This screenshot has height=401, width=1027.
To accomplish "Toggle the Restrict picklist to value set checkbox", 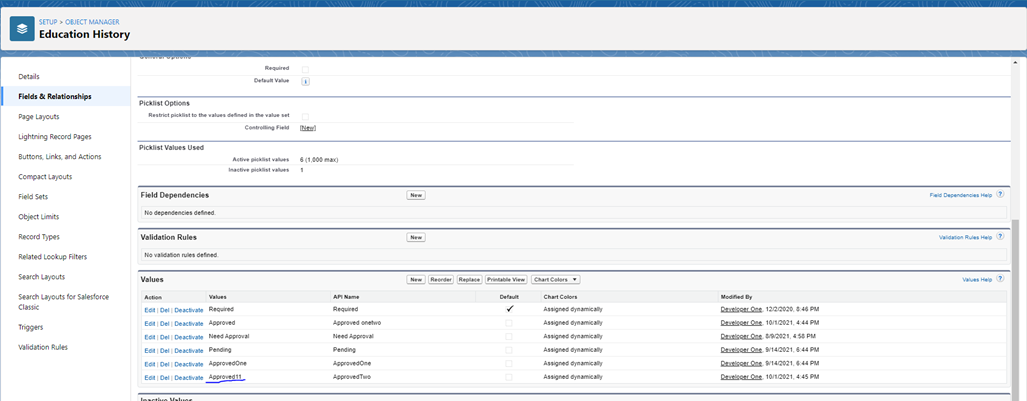I will pyautogui.click(x=305, y=116).
